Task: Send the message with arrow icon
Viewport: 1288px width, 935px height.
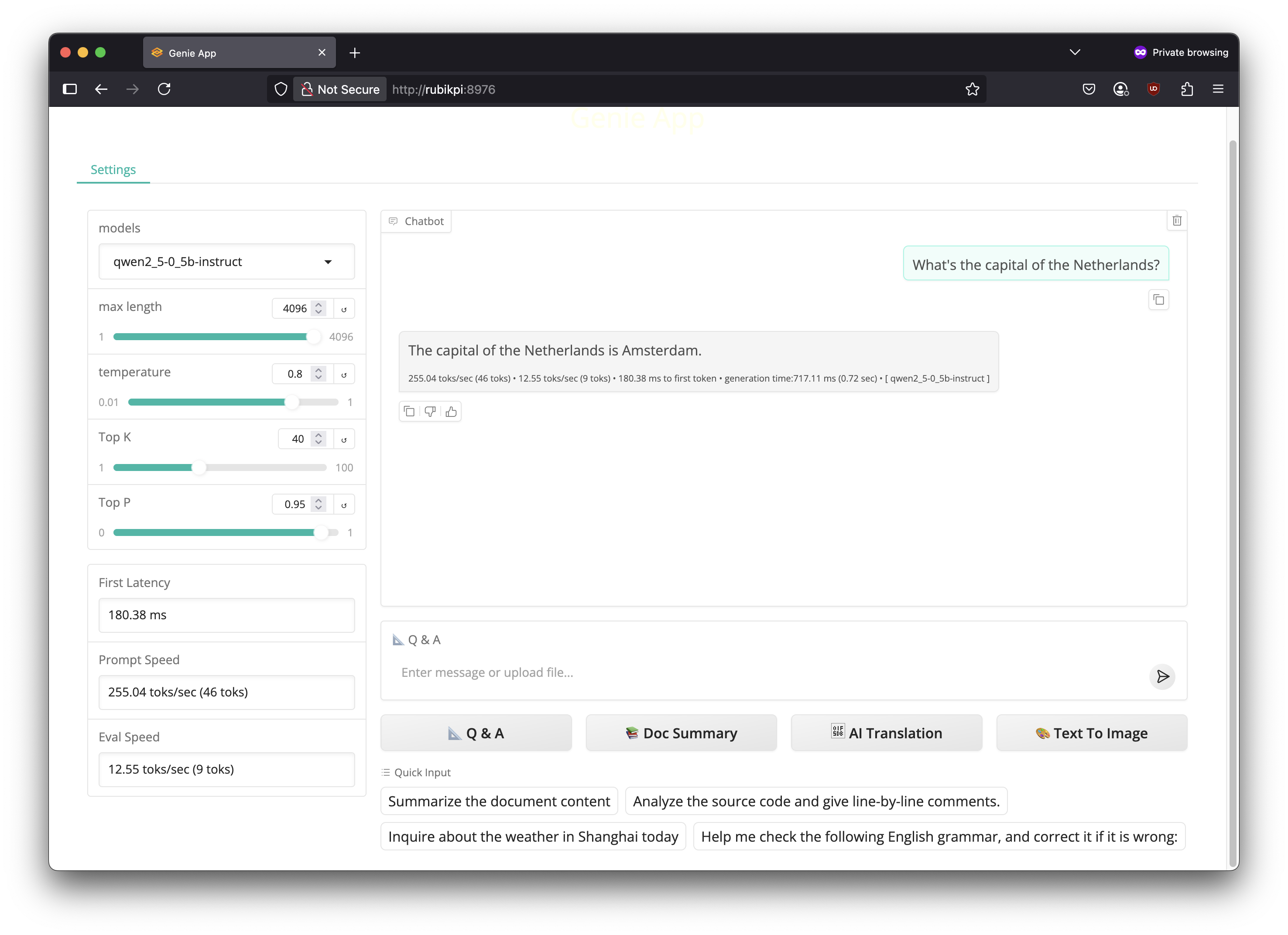Action: (x=1162, y=676)
